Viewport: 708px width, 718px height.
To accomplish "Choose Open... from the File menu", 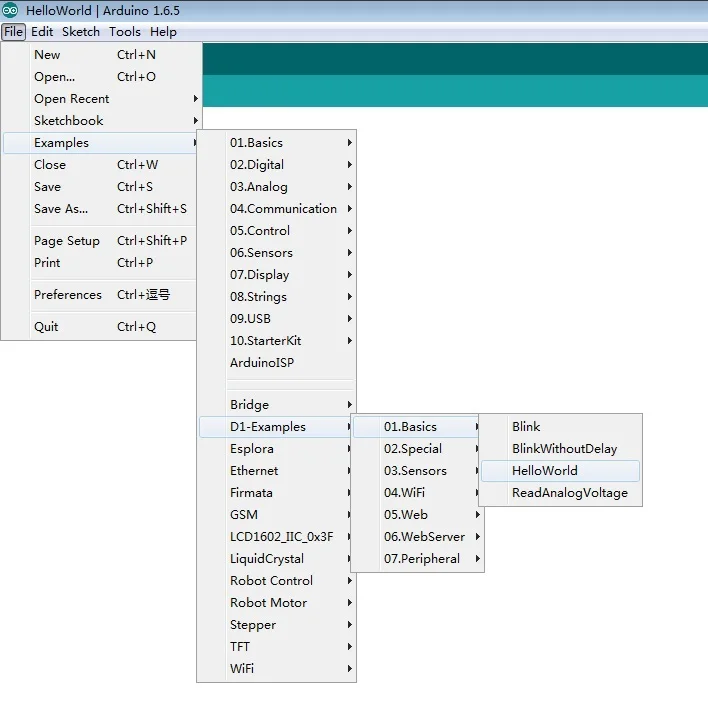I will click(102, 76).
